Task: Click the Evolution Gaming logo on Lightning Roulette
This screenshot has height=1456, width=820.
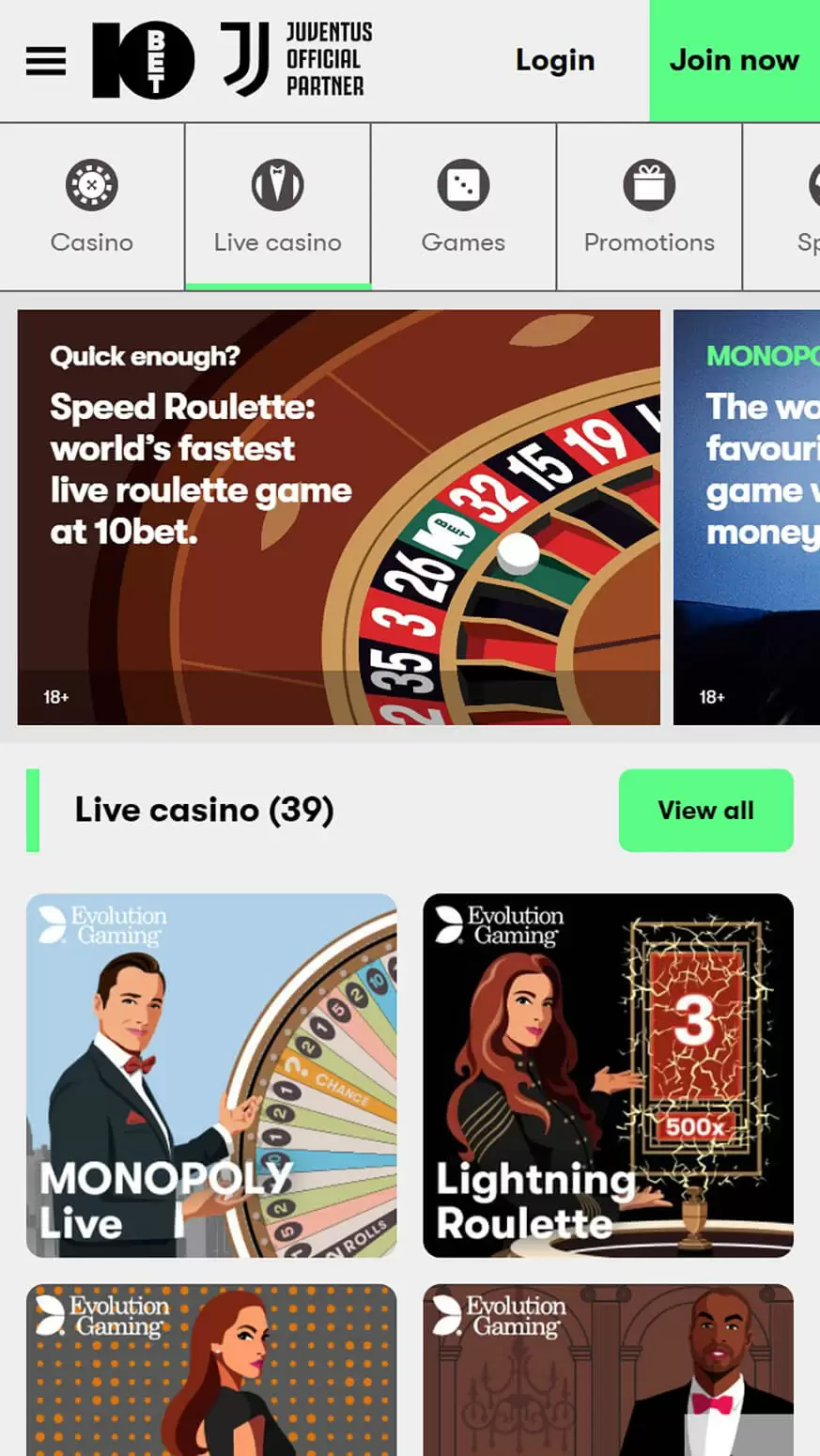Action: coord(499,924)
